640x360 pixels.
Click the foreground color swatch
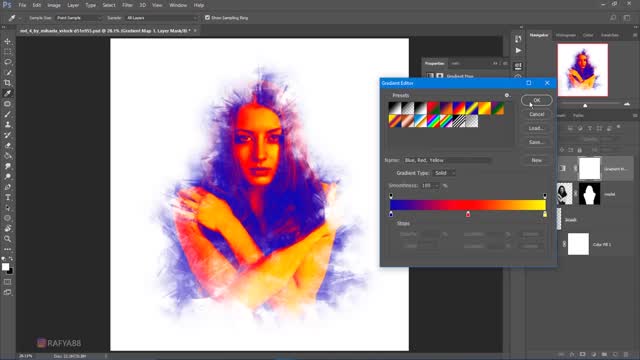[5, 267]
